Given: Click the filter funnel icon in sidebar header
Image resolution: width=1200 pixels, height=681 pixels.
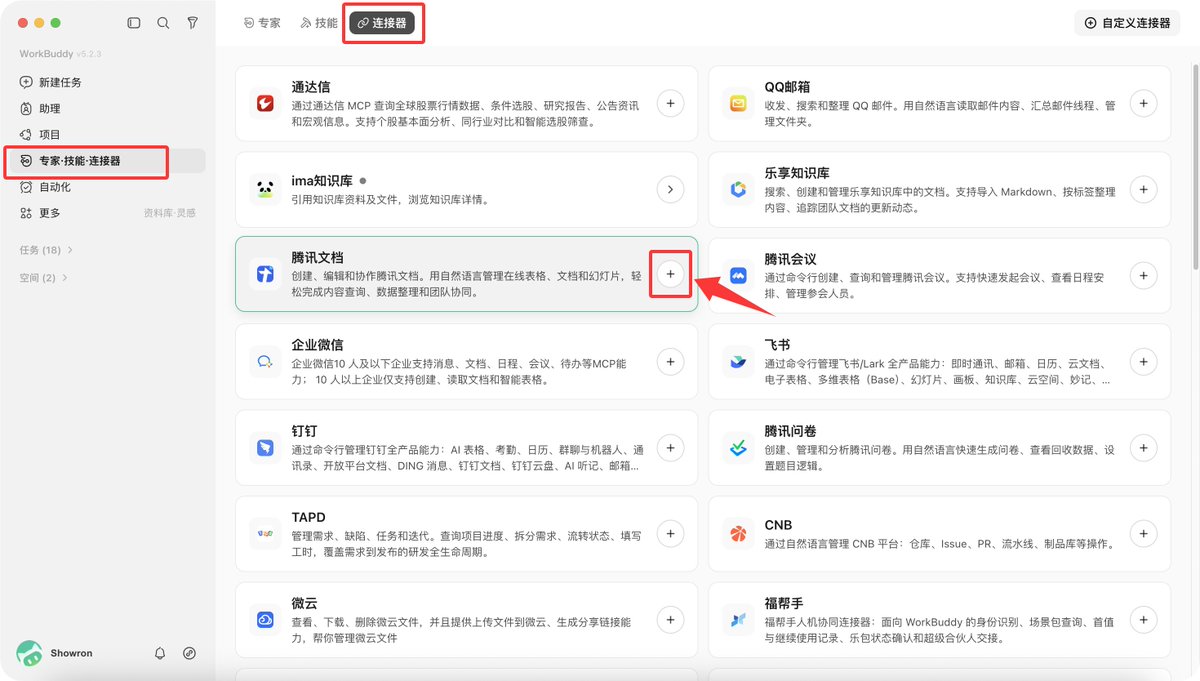Looking at the screenshot, I should [x=192, y=23].
